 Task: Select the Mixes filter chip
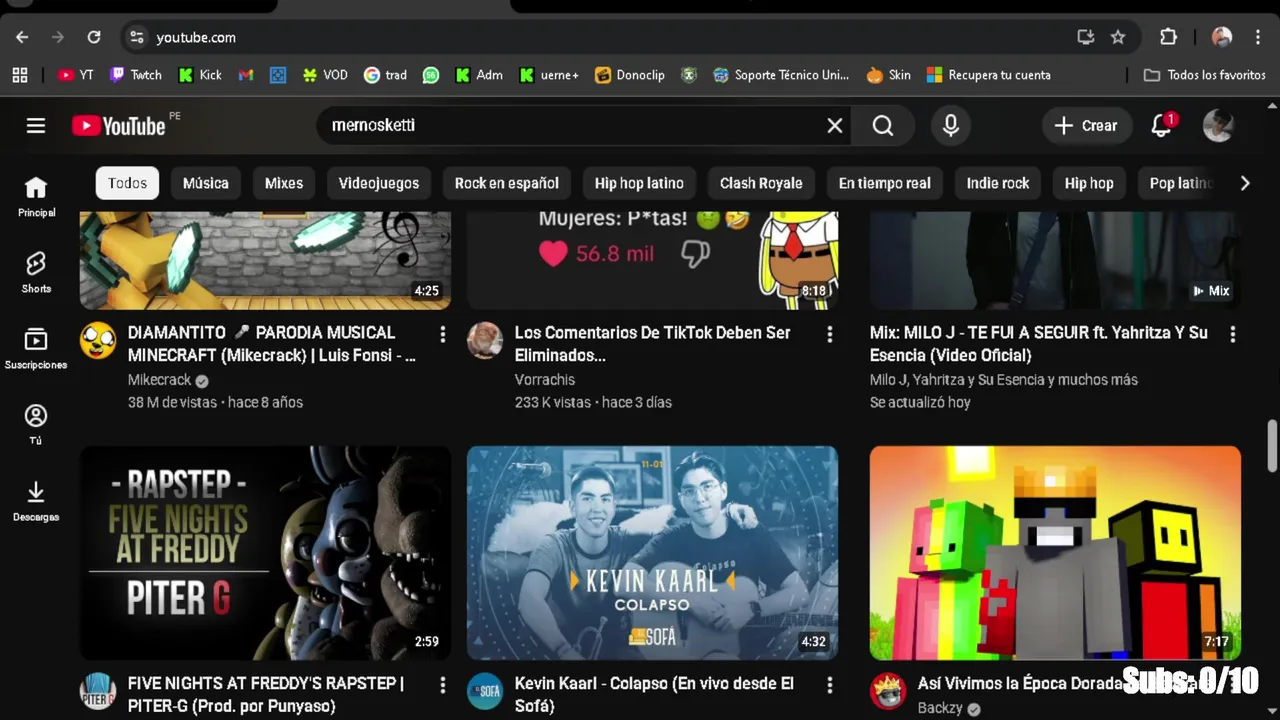click(x=284, y=183)
